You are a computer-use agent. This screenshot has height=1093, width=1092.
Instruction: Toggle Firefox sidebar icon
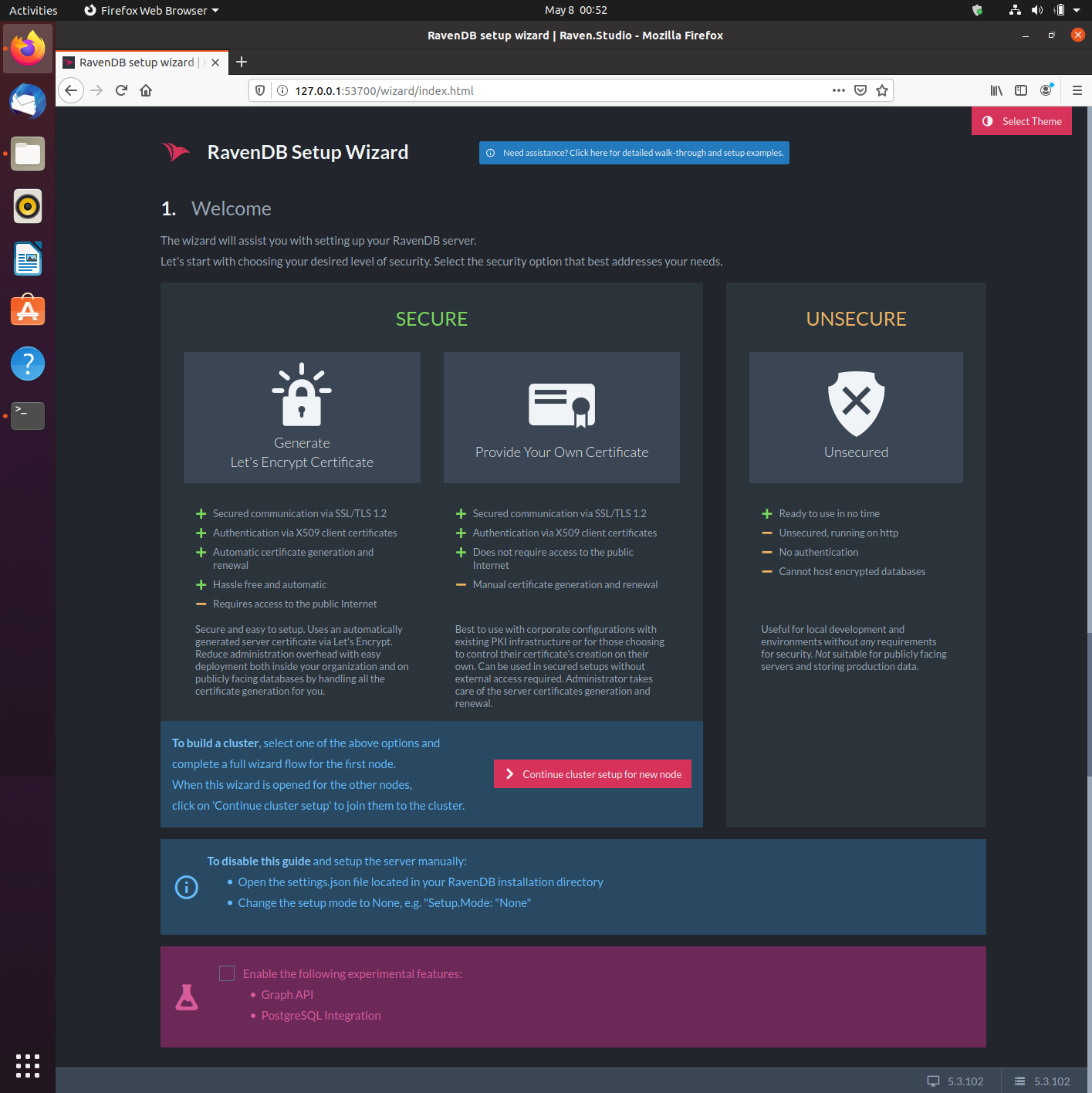pyautogui.click(x=1021, y=90)
